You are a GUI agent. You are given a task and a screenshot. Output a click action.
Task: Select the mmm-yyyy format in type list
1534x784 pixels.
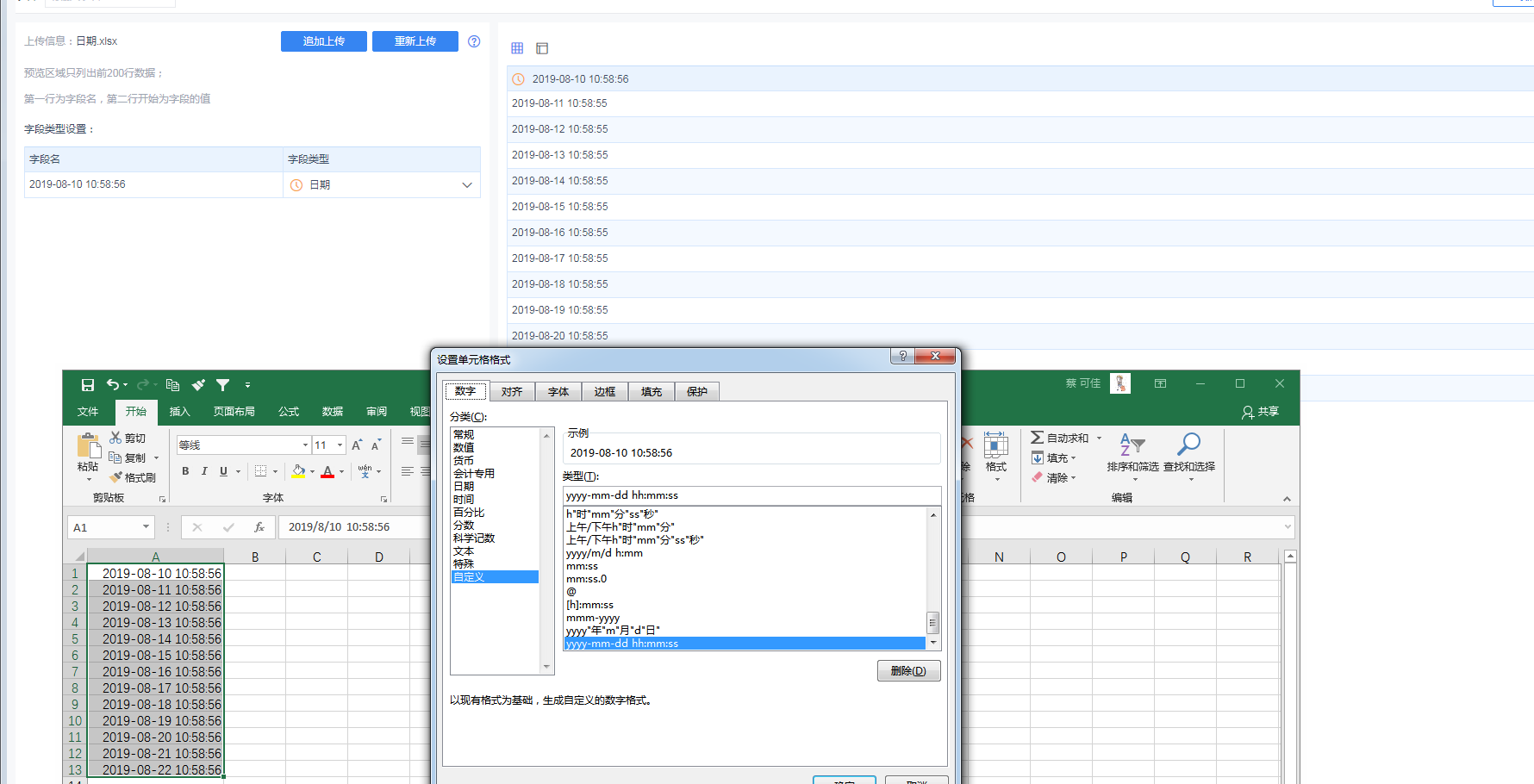[x=593, y=618]
